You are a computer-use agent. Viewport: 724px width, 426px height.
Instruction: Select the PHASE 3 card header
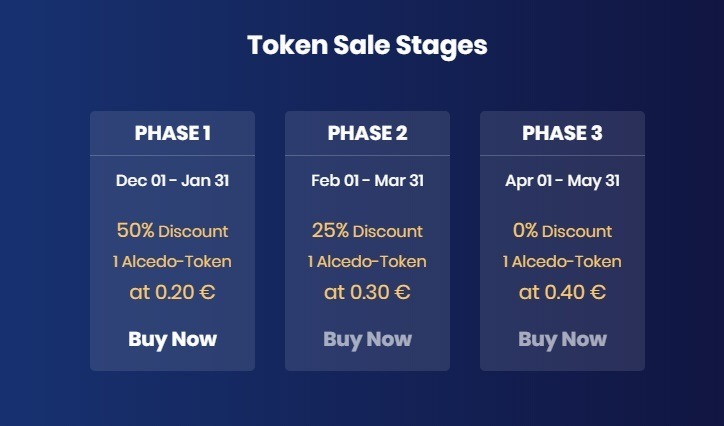(x=562, y=133)
